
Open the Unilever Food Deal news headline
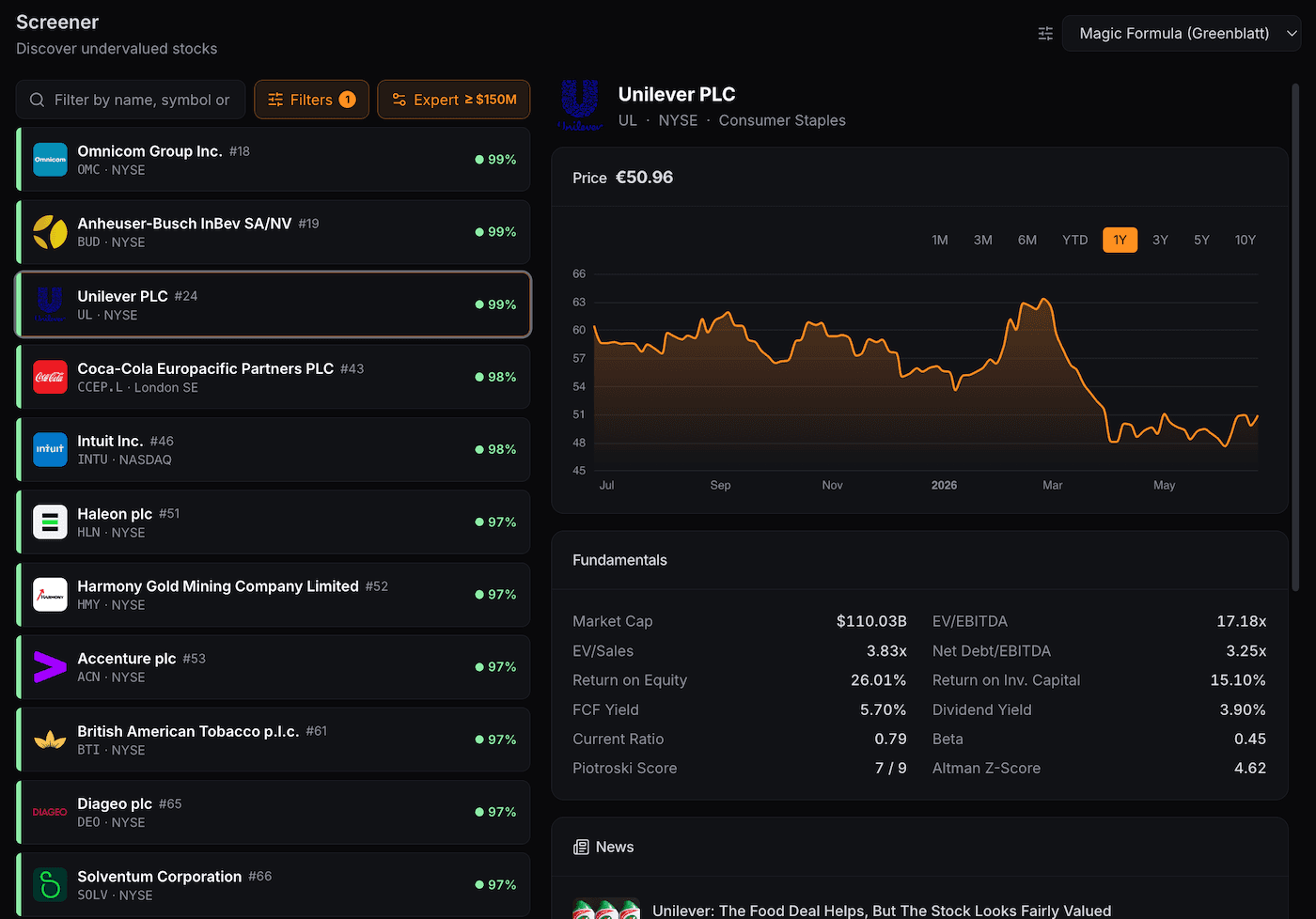[882, 911]
